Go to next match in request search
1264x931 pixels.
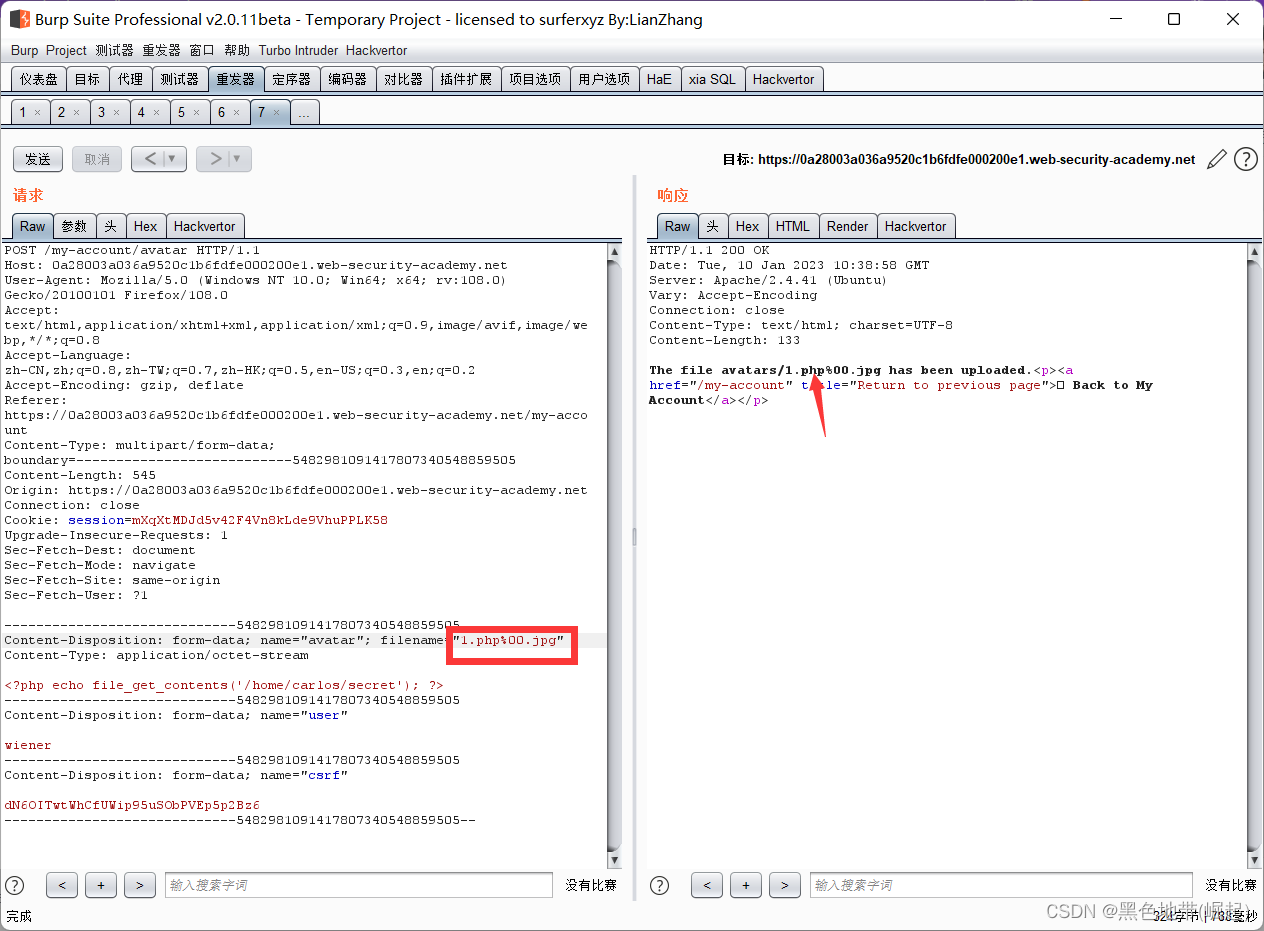[x=140, y=885]
